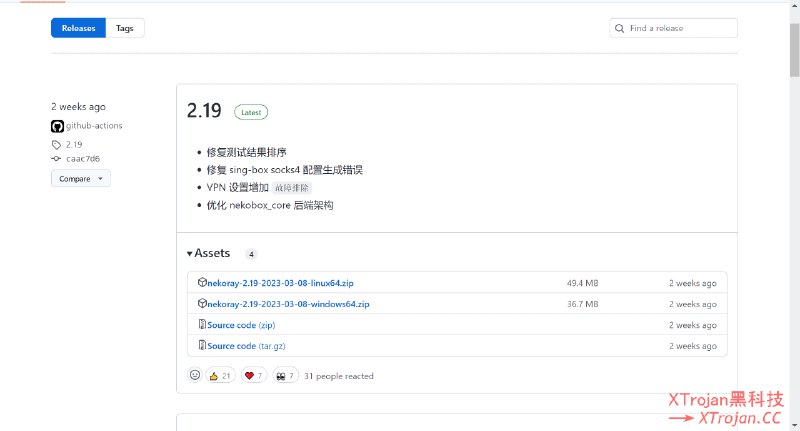Toggle the eyes reaction with 7 votes
This screenshot has width=800, height=431.
285,376
